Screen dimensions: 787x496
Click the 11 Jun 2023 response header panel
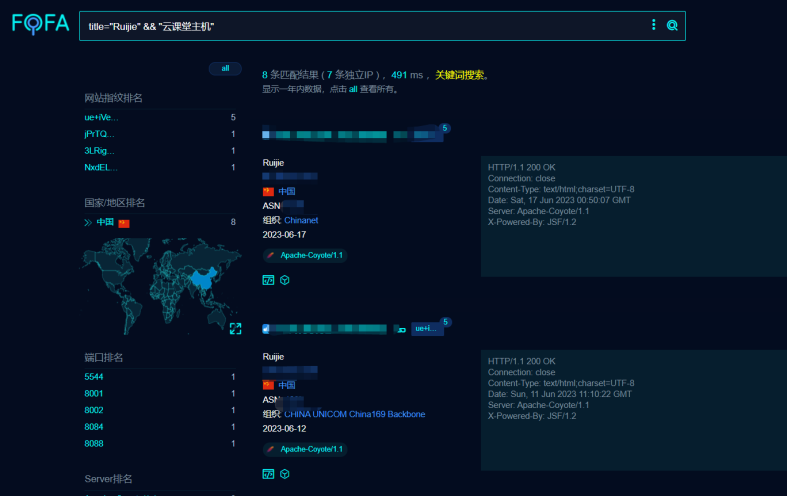(x=634, y=410)
